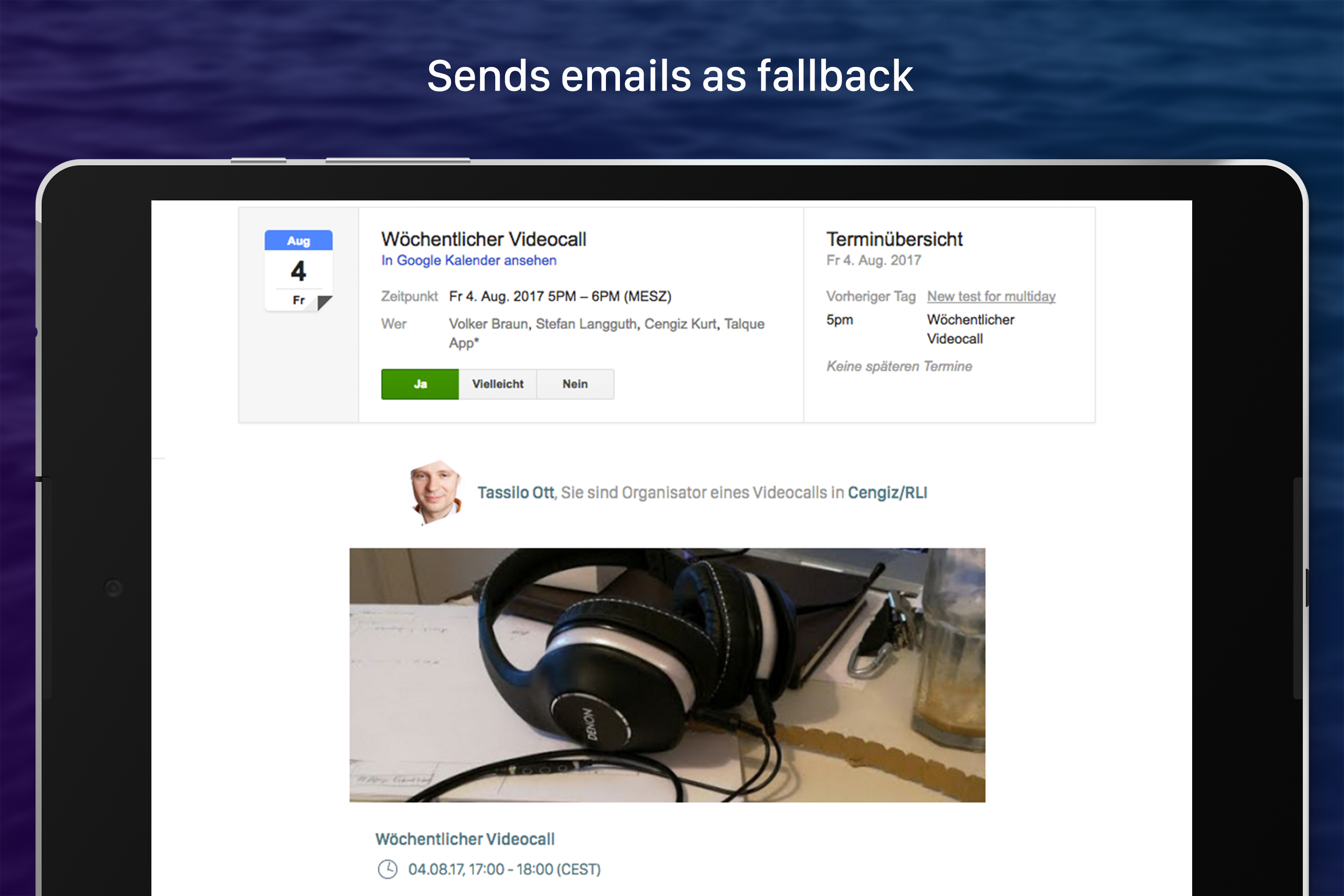1344x896 pixels.
Task: Decline the invite with Nein
Action: (x=575, y=384)
